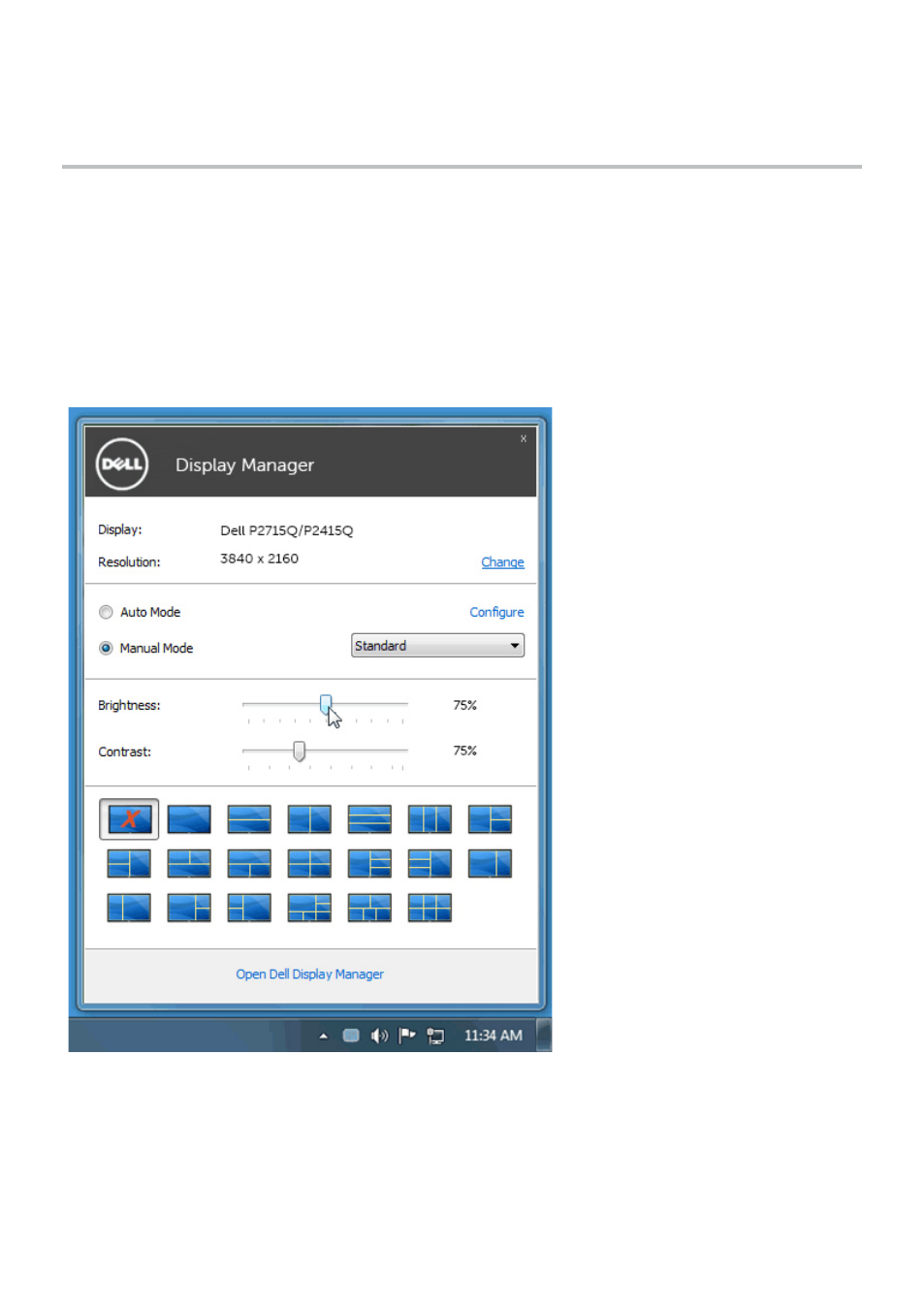Image resolution: width=924 pixels, height=1311 pixels.
Task: Click the resolution value 3840 x 2160
Action: (259, 559)
